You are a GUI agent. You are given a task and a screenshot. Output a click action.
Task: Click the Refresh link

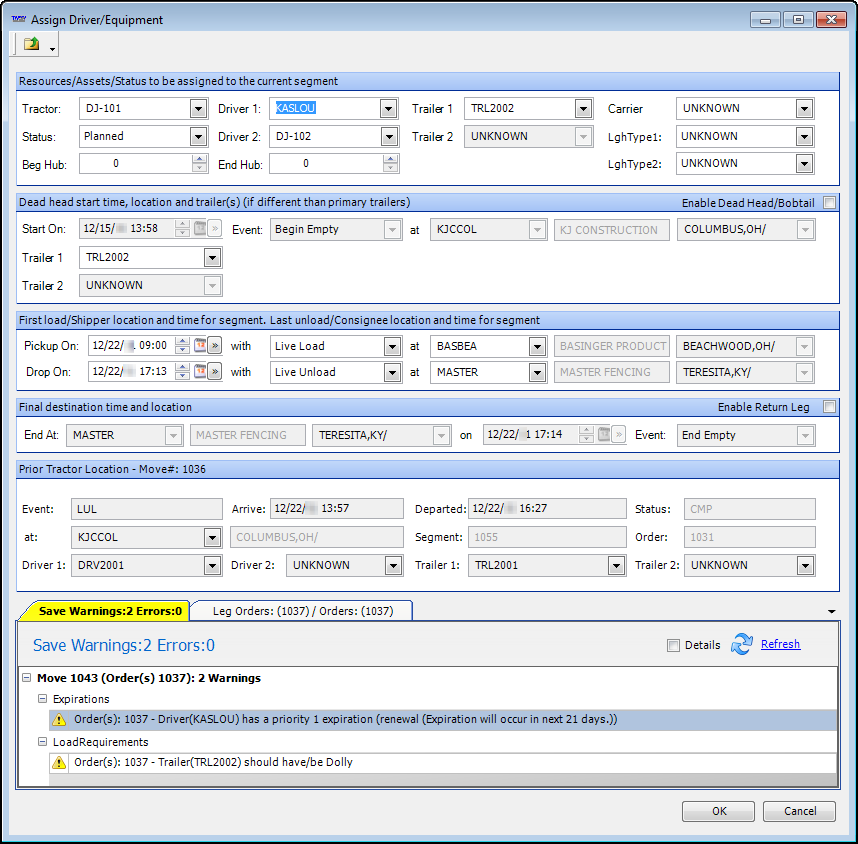coord(780,645)
